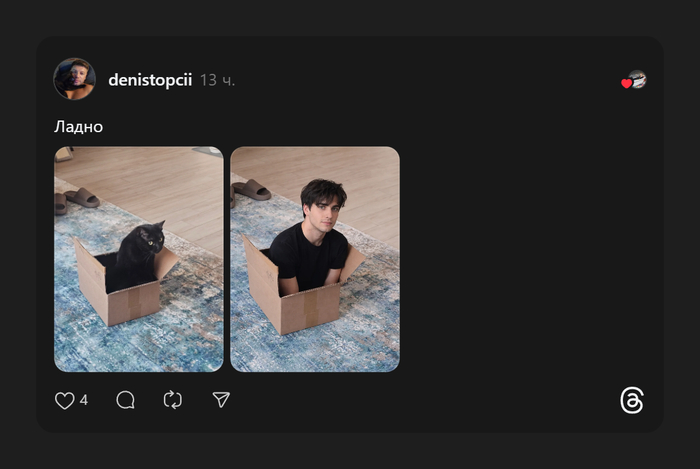Click the slippers in the right photo
Image resolution: width=700 pixels, height=469 pixels.
click(x=250, y=190)
